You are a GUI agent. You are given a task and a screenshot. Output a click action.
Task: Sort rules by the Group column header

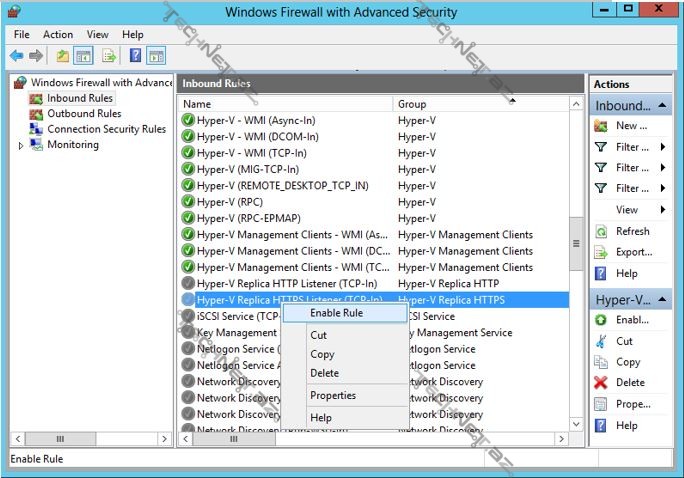(480, 104)
